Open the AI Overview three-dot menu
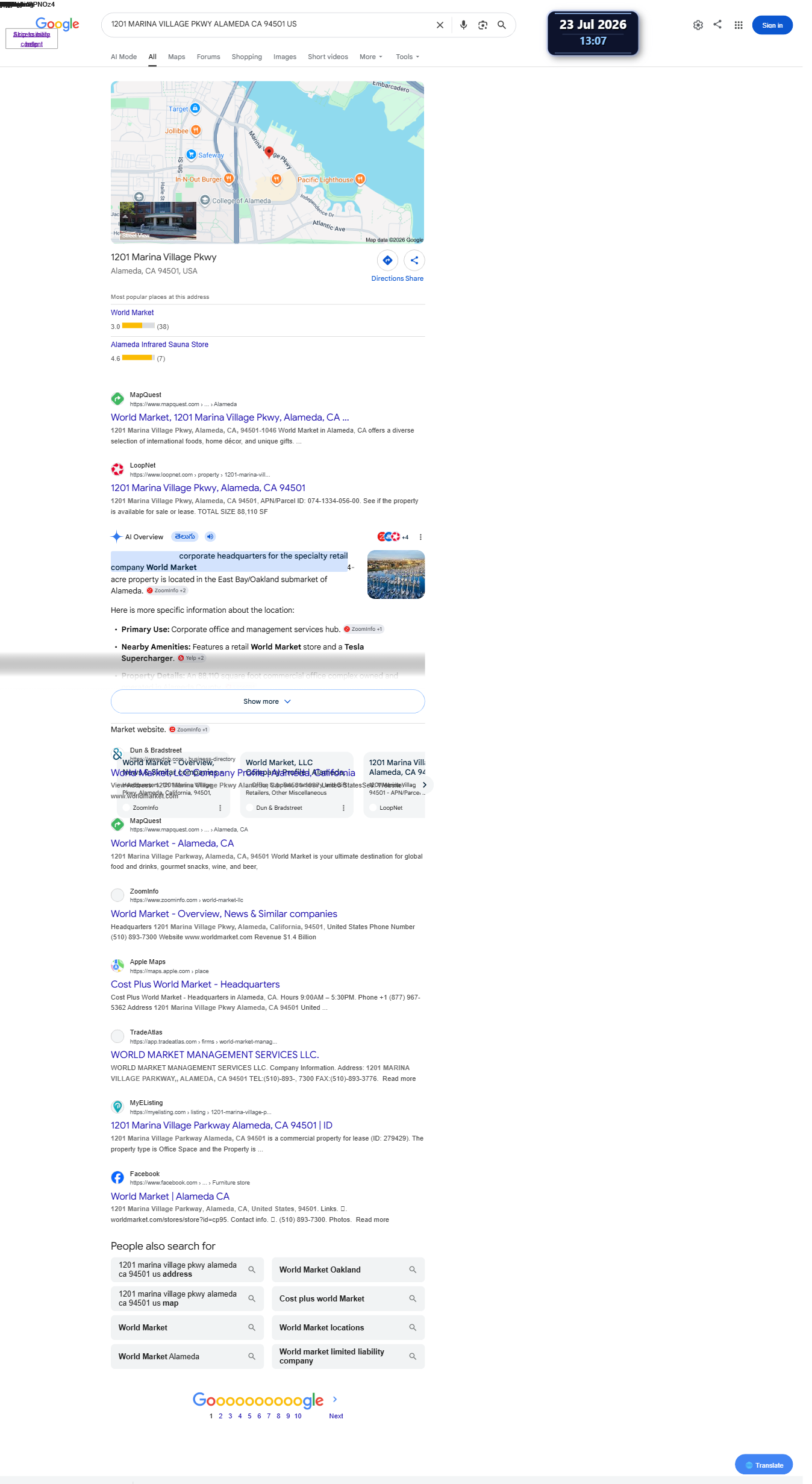The width and height of the screenshot is (812, 1484). coord(420,537)
